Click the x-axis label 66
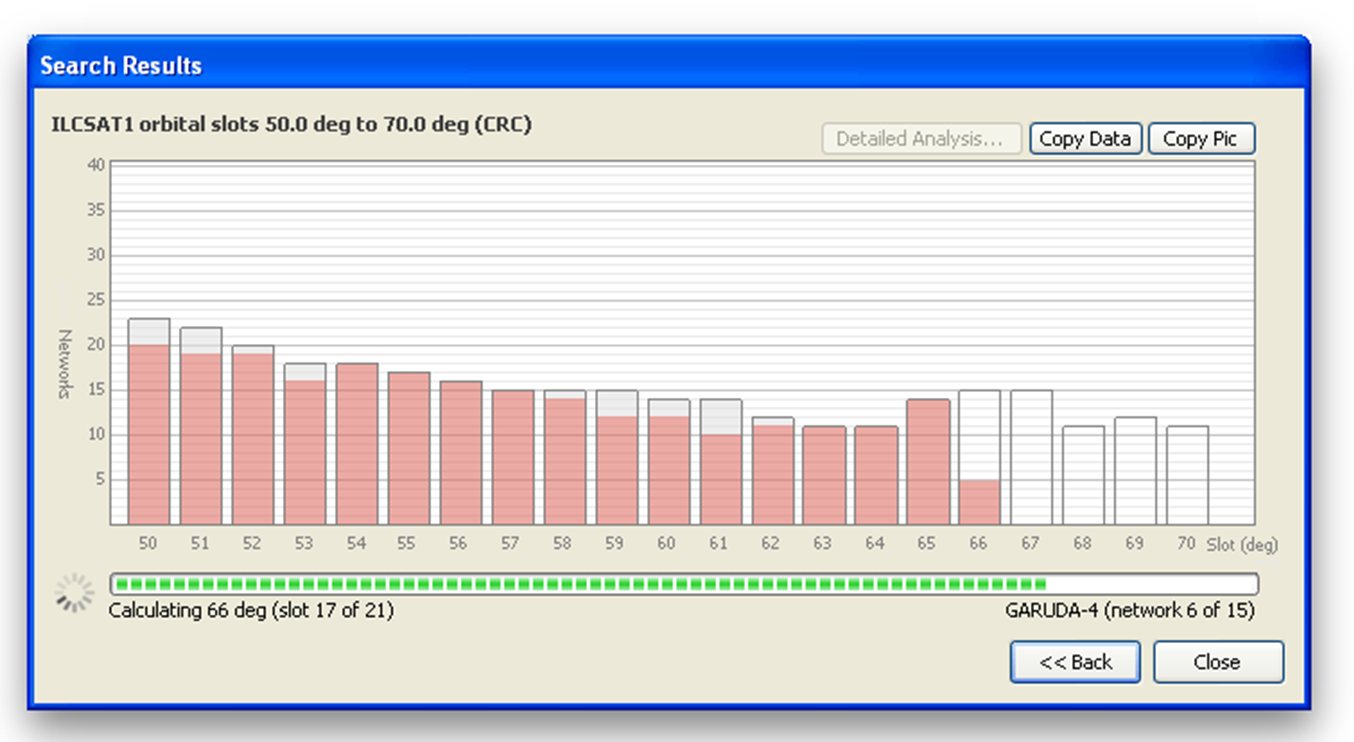The width and height of the screenshot is (1354, 742). tap(978, 543)
